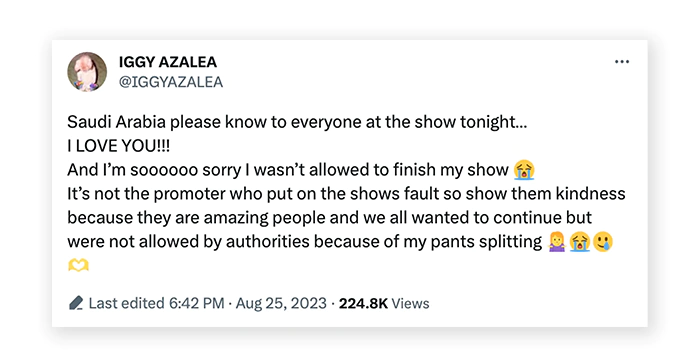The image size is (698, 364).
Task: Click the 6:42 PM timestamp
Action: (x=196, y=303)
